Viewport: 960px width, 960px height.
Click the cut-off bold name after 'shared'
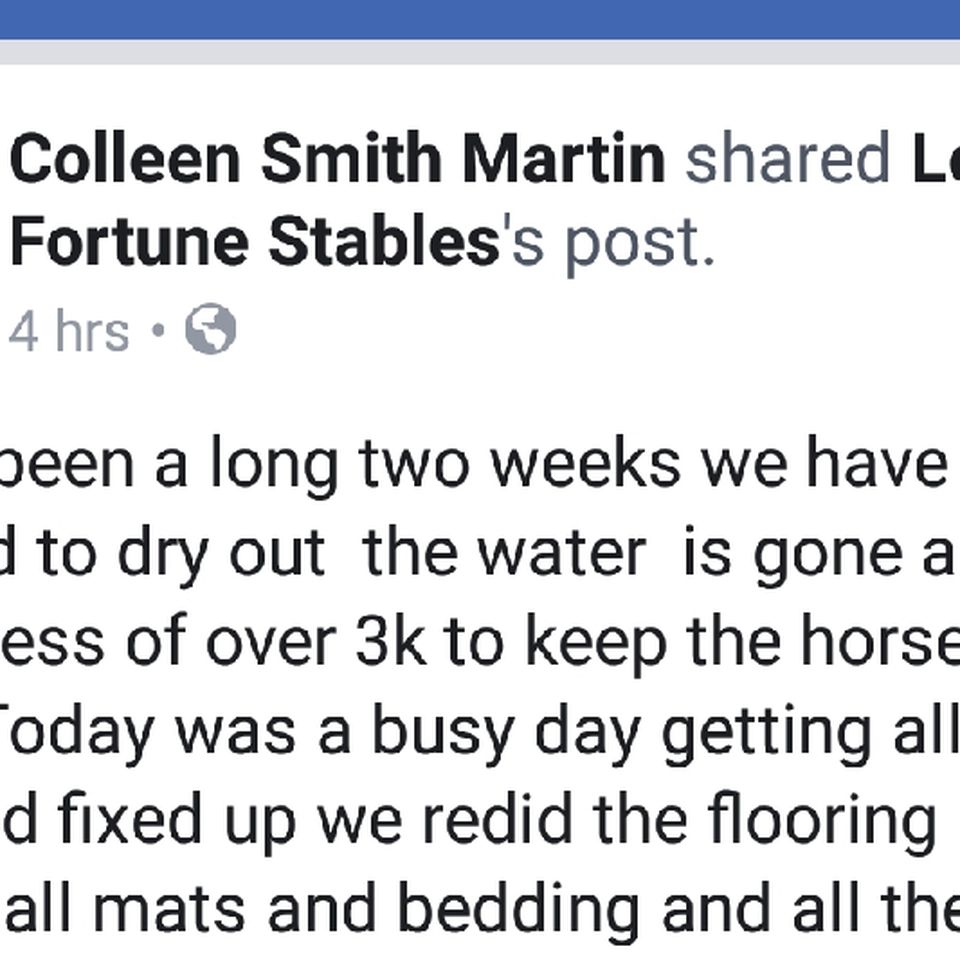pos(936,158)
